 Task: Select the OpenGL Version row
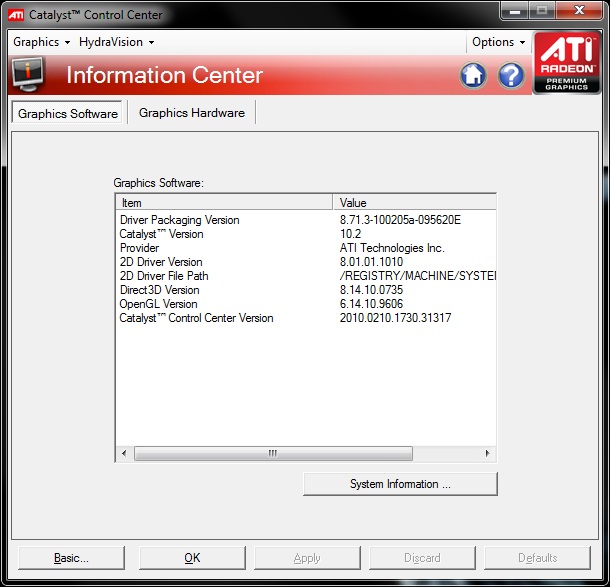pos(159,304)
